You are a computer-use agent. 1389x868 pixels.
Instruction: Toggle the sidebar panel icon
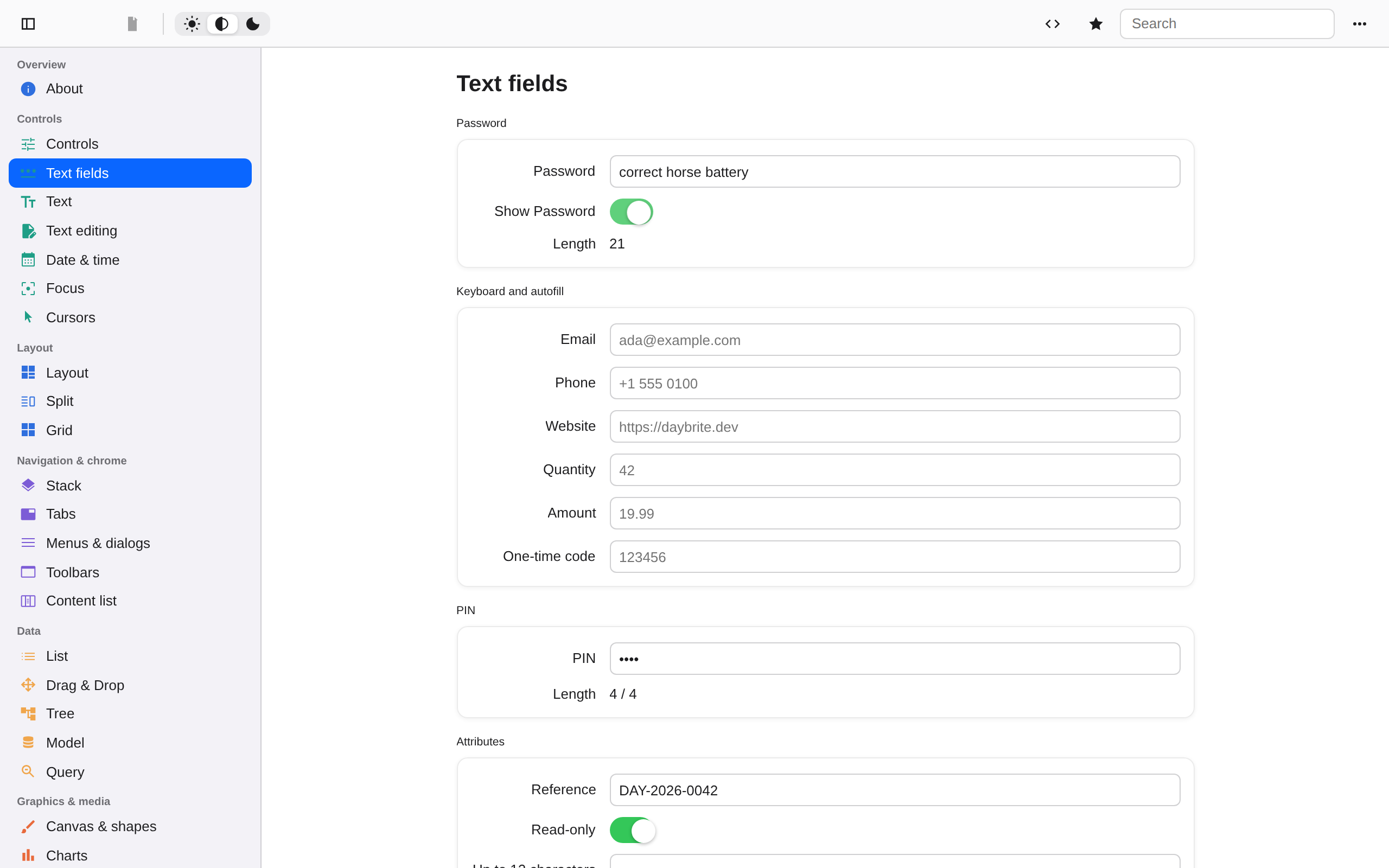click(28, 23)
